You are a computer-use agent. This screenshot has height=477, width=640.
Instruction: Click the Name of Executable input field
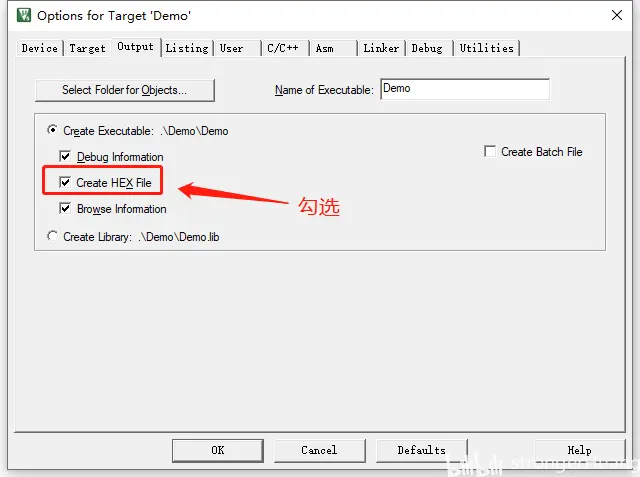[465, 89]
